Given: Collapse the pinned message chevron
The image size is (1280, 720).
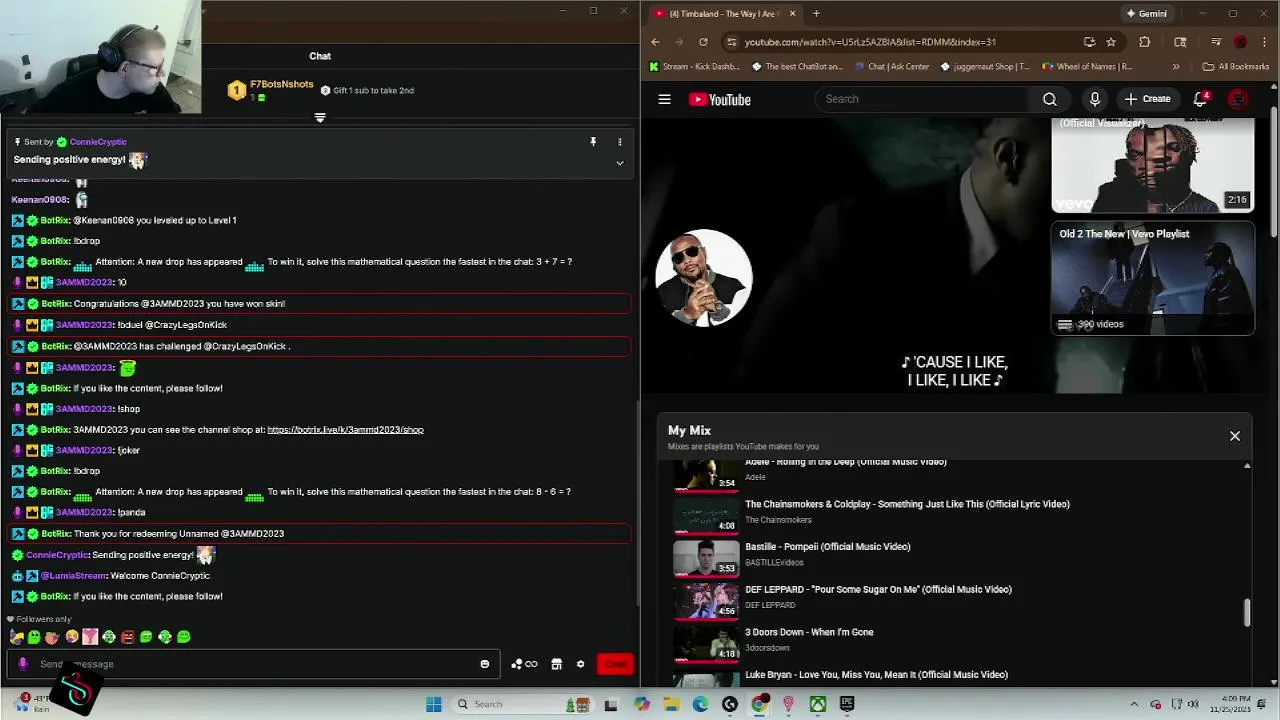Looking at the screenshot, I should pyautogui.click(x=619, y=163).
